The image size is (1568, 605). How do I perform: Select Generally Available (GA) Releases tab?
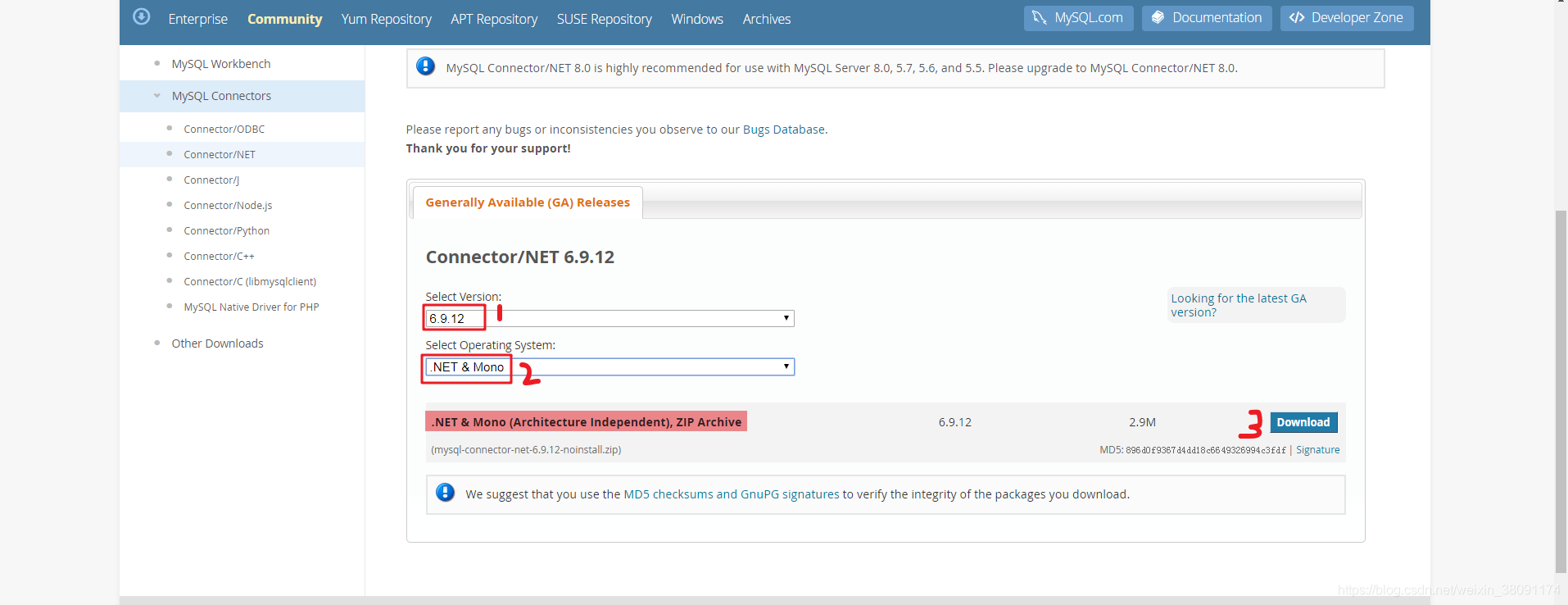(528, 202)
